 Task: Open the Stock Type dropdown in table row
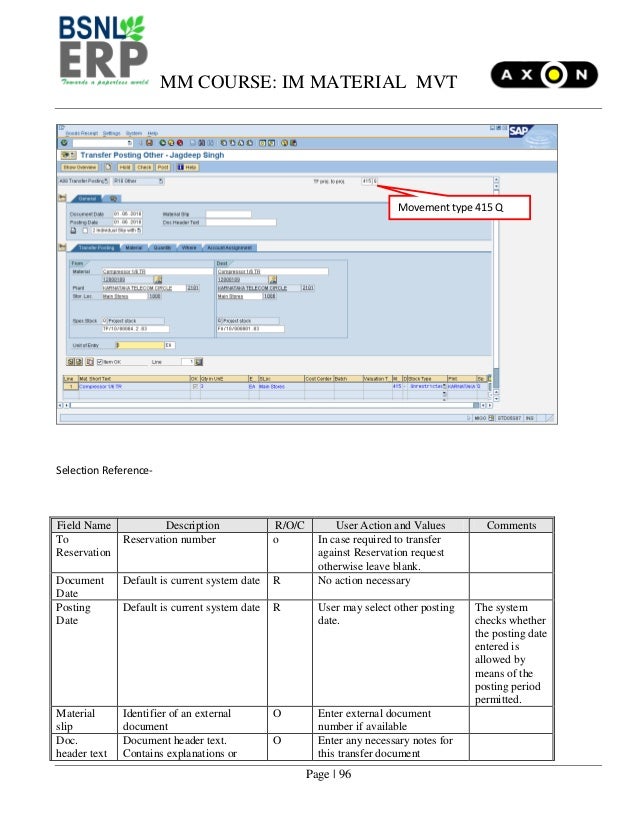click(445, 387)
